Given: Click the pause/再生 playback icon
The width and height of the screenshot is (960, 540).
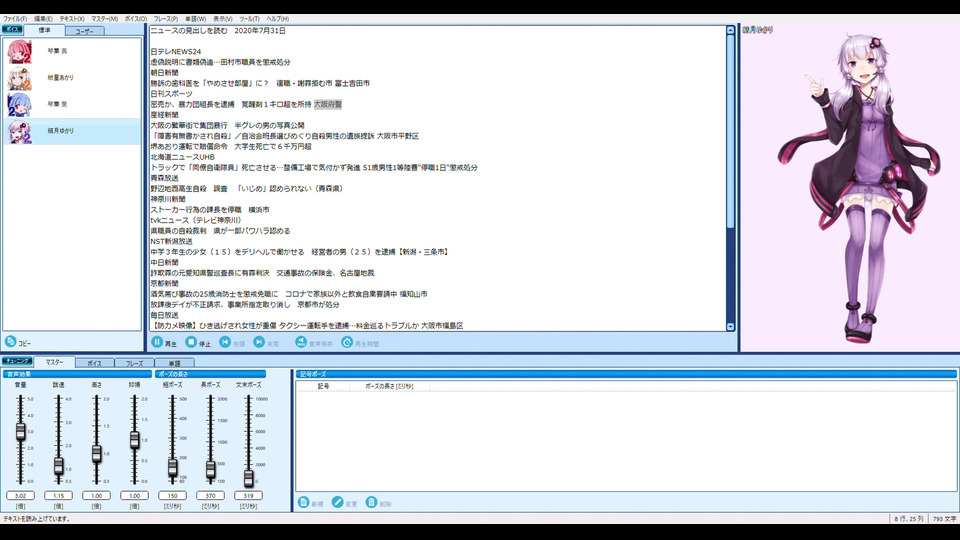Looking at the screenshot, I should (x=157, y=342).
